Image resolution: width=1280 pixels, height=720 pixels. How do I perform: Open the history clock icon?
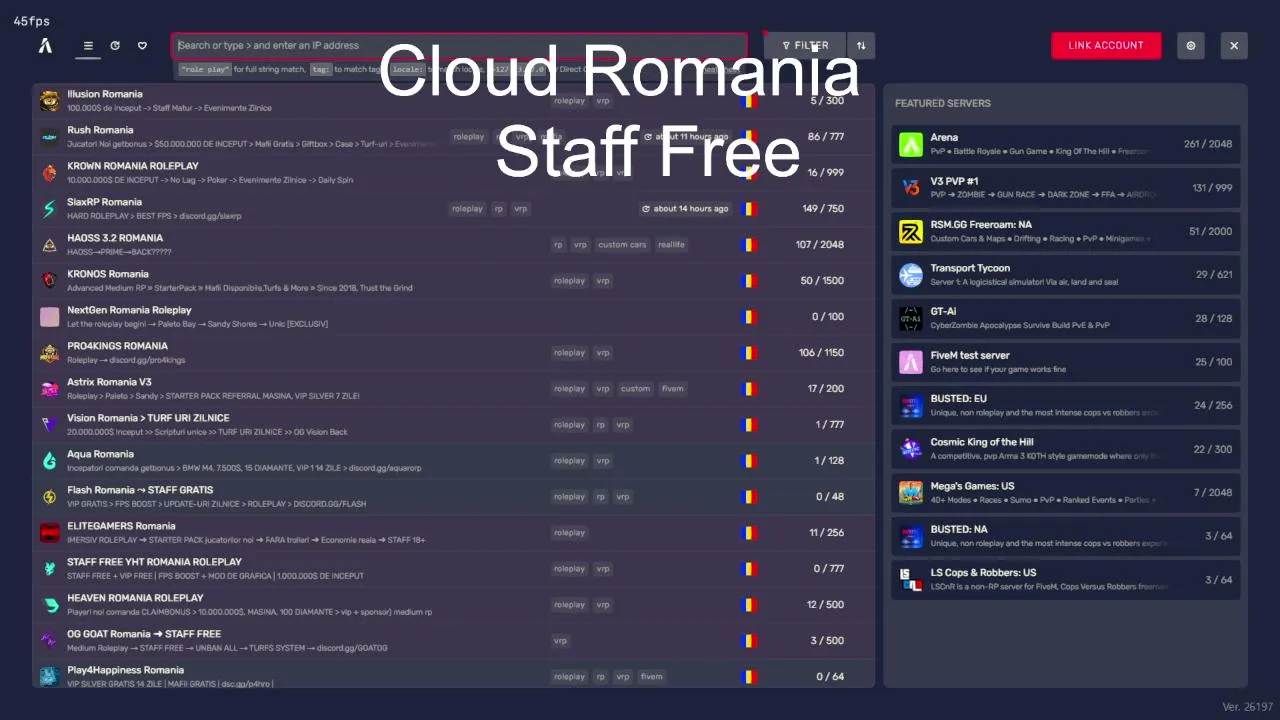coord(115,45)
